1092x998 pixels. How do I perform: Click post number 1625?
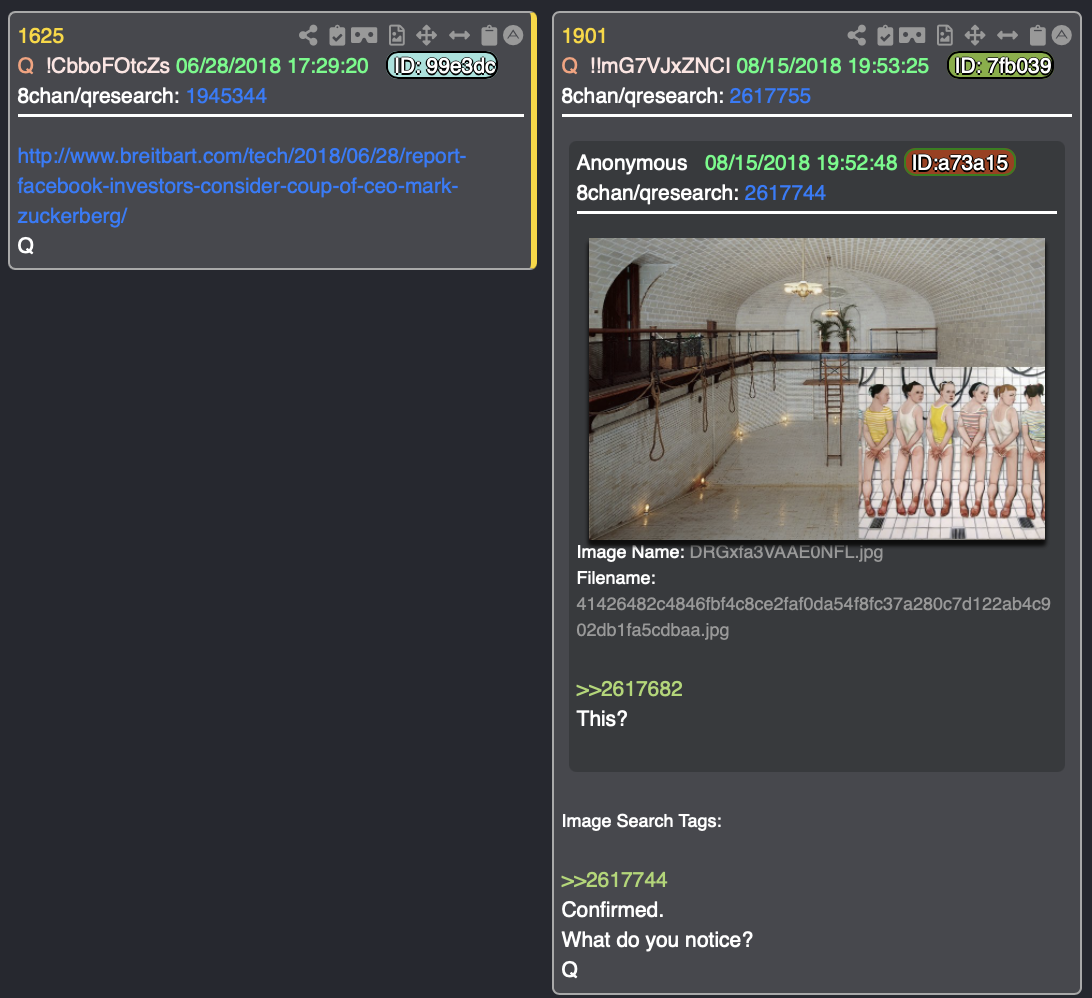40,36
